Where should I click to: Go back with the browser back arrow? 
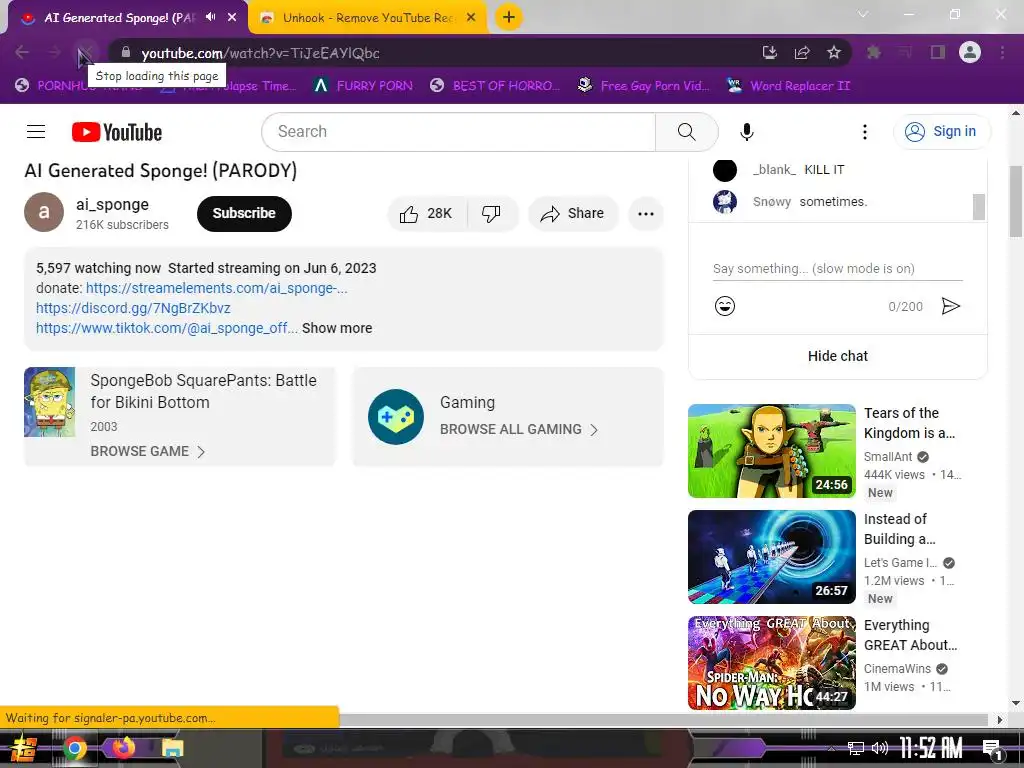pyautogui.click(x=22, y=53)
